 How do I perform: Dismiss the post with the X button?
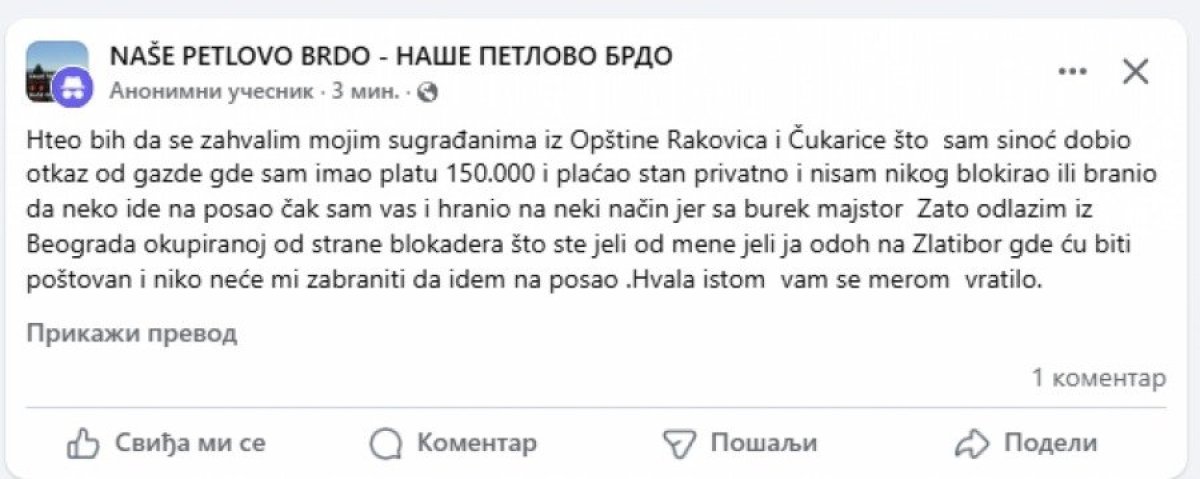pyautogui.click(x=1136, y=71)
